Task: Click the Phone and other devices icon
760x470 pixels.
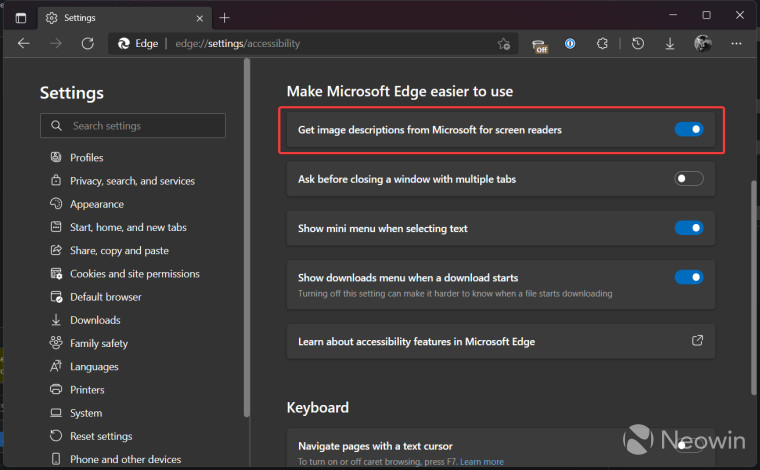Action: [x=56, y=459]
